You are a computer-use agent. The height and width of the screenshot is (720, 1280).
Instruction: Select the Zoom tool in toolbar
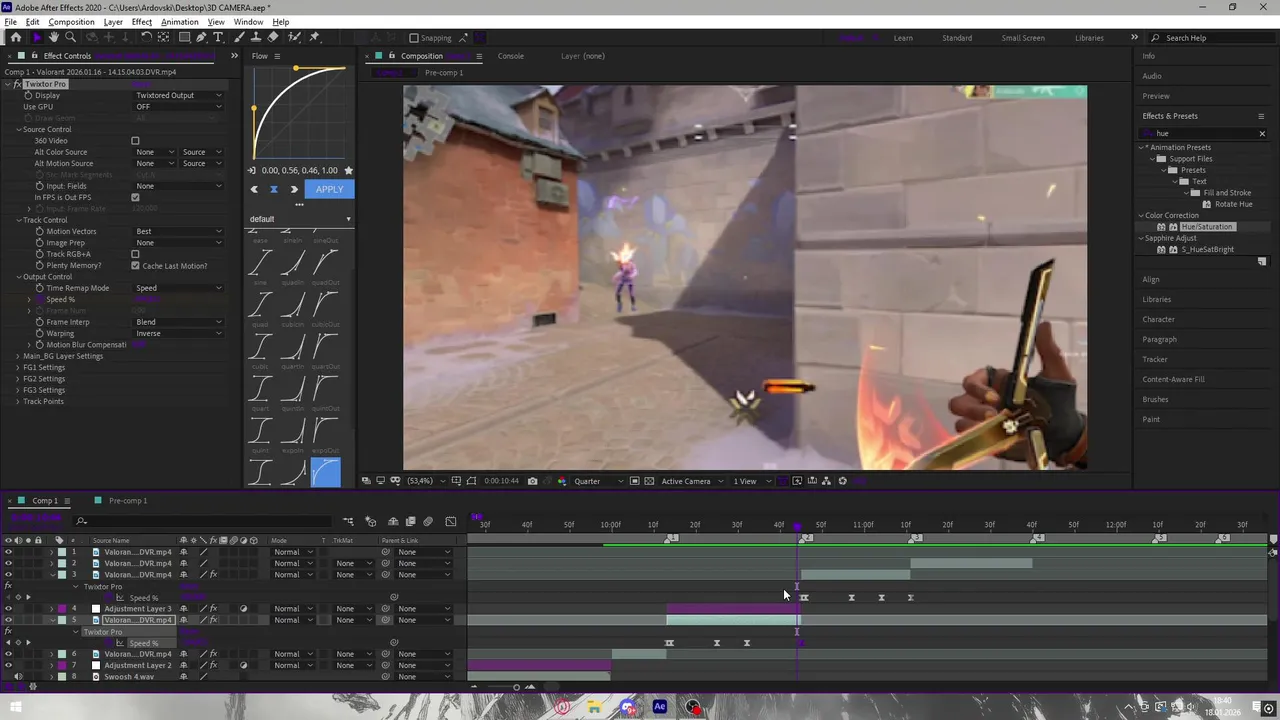[x=70, y=37]
